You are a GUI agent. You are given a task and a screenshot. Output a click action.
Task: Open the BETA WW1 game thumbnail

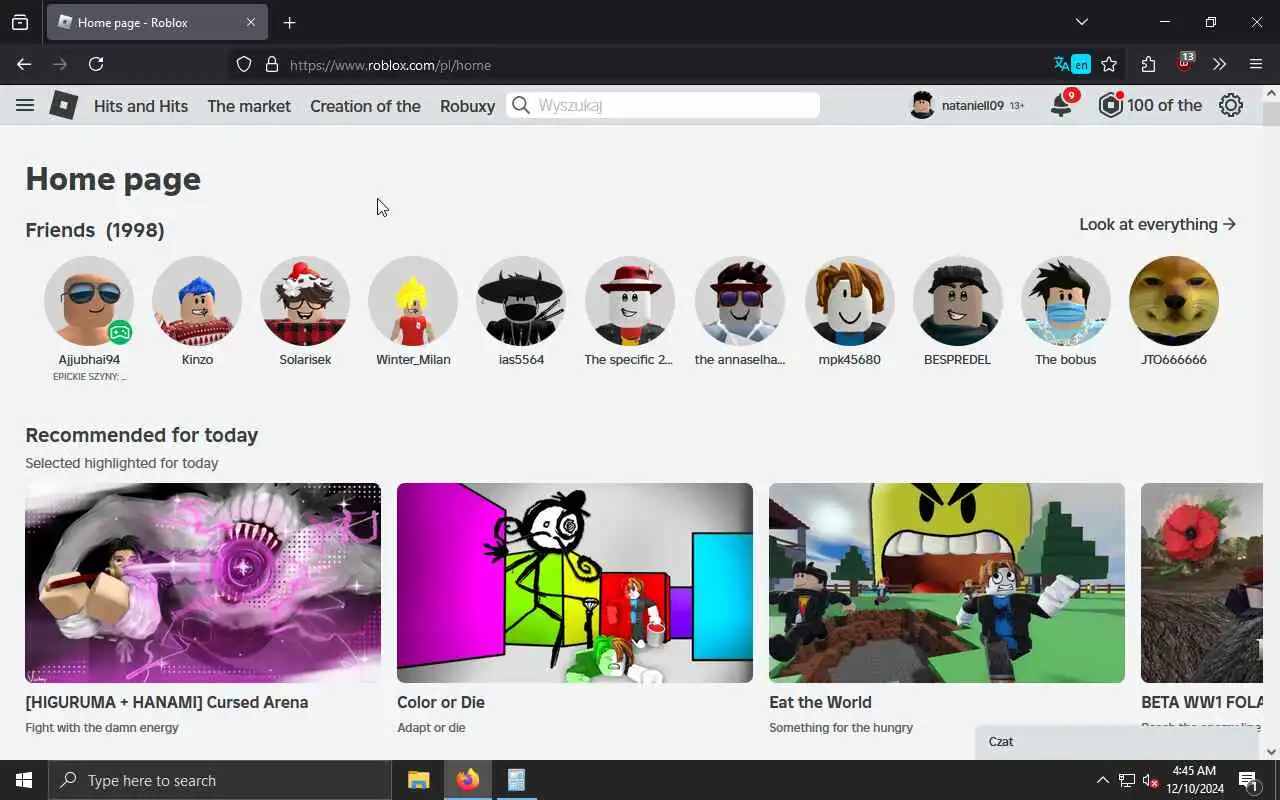pyautogui.click(x=1202, y=583)
